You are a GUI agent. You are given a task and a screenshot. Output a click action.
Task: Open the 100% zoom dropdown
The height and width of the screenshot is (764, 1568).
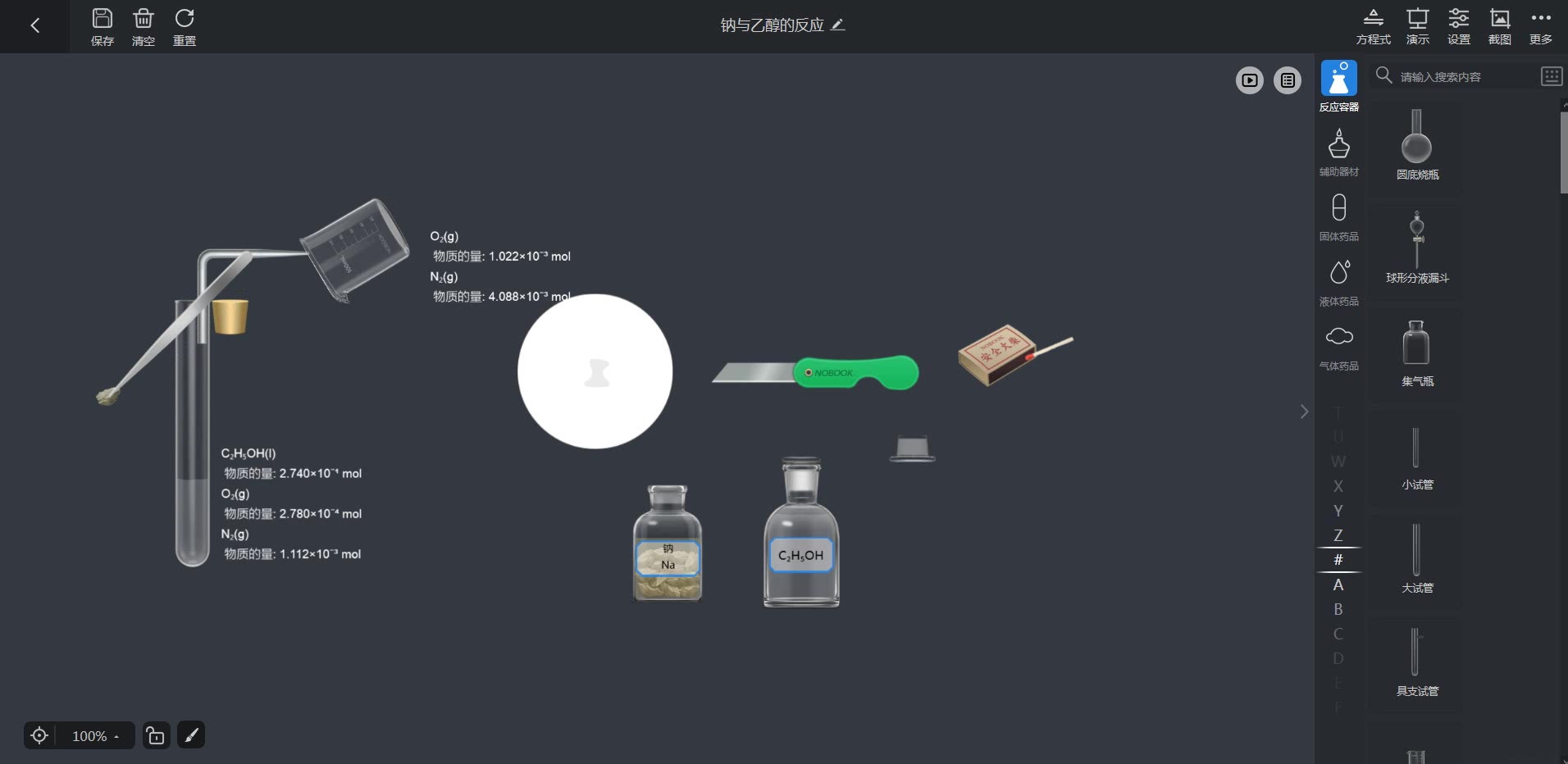(95, 736)
